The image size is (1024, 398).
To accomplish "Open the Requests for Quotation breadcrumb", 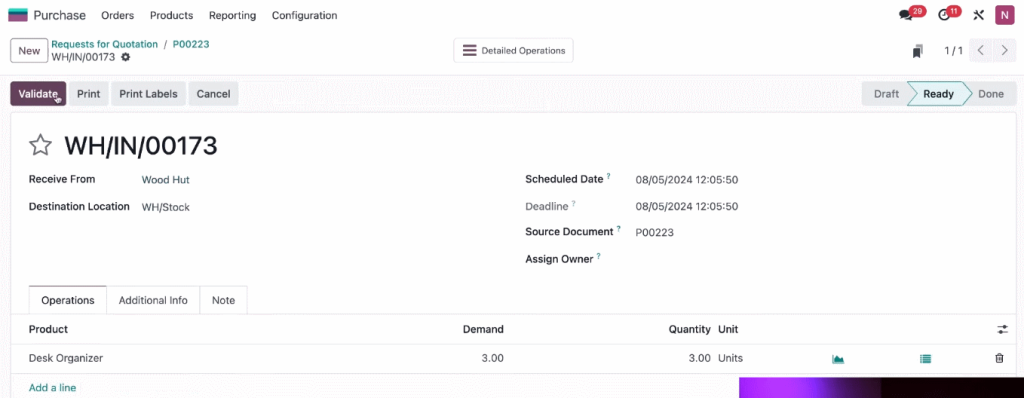I will [x=104, y=44].
